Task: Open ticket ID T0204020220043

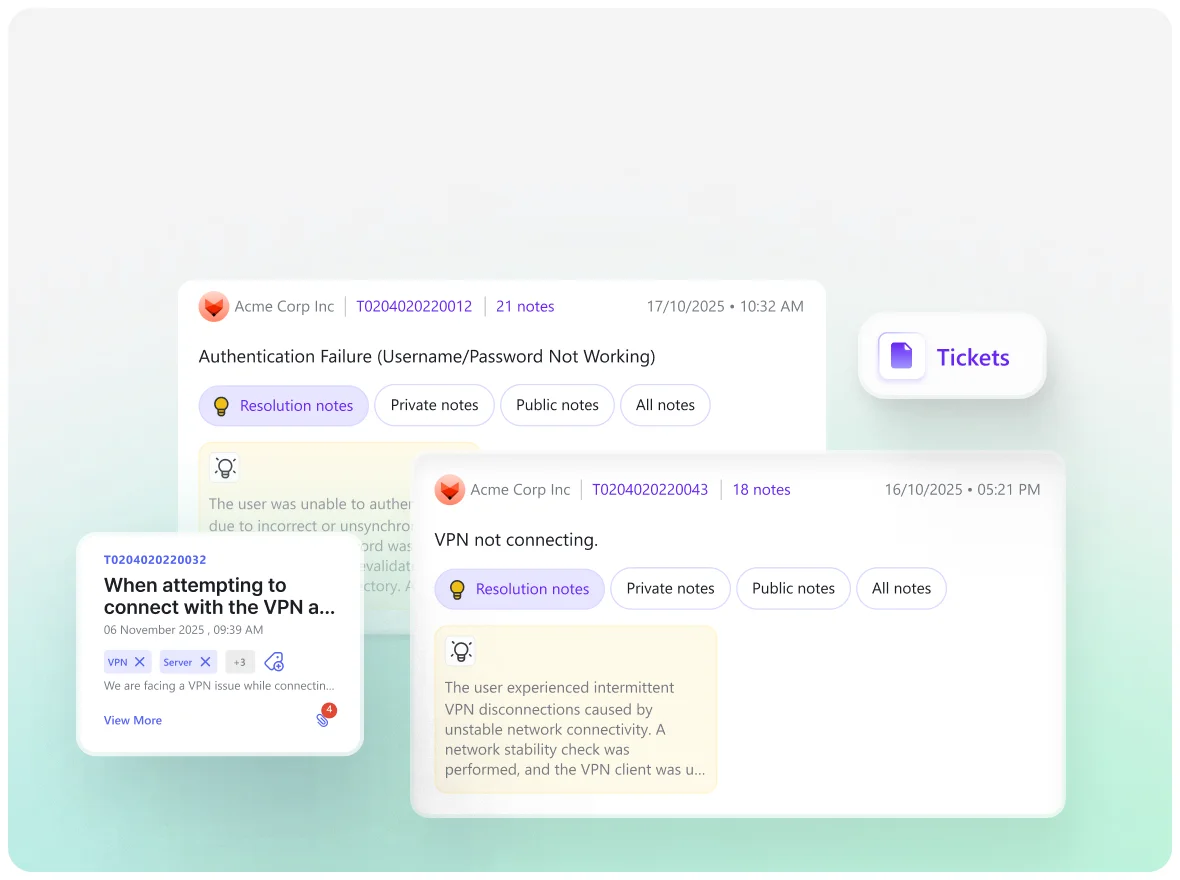Action: pos(650,490)
